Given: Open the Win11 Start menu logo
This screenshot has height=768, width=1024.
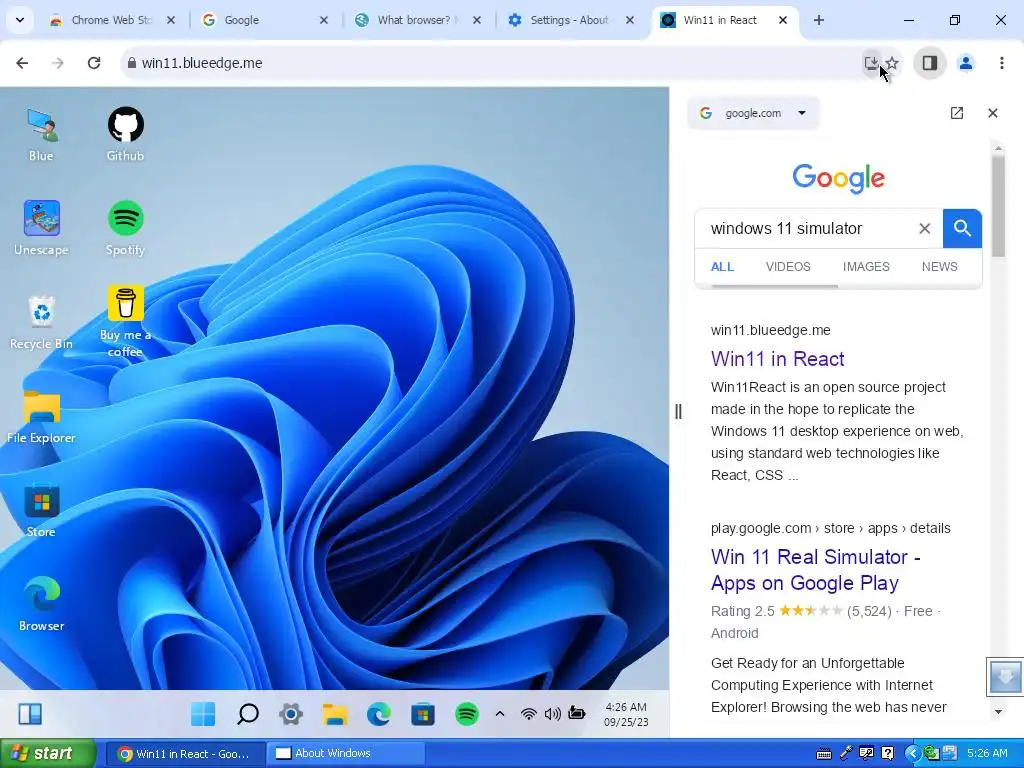Looking at the screenshot, I should (203, 714).
